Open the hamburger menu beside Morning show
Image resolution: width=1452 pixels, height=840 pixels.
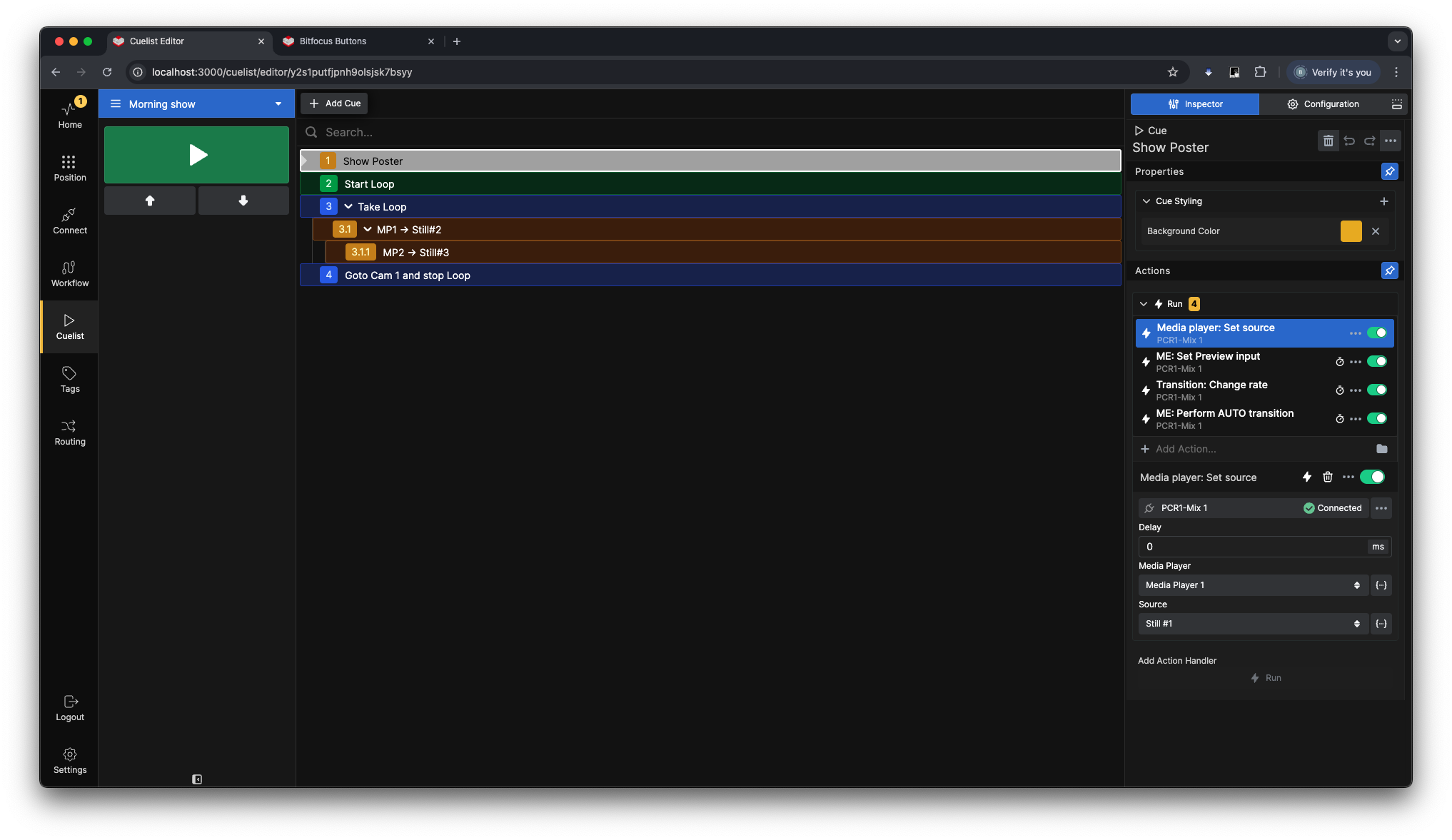click(x=115, y=103)
